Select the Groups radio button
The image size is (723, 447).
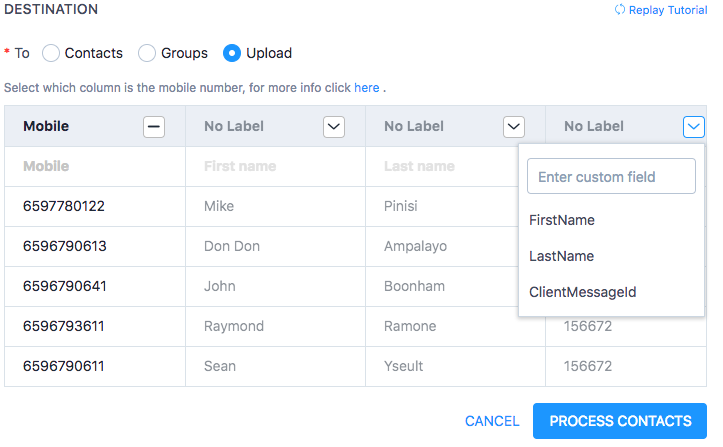[x=147, y=53]
